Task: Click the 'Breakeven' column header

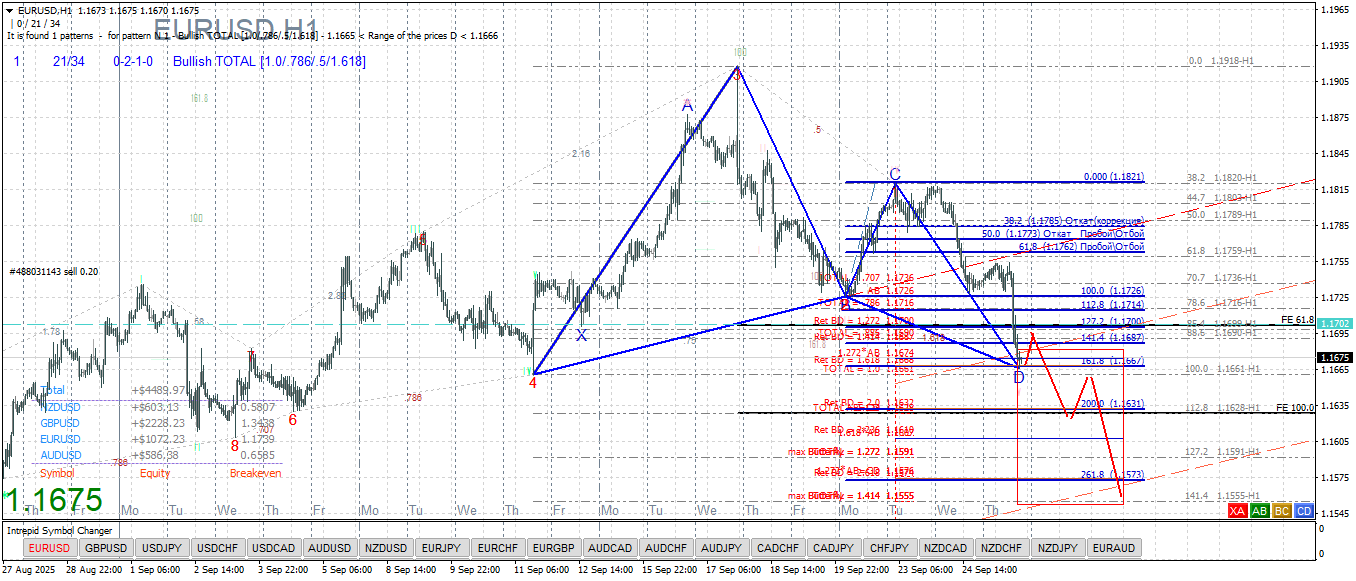Action: click(x=255, y=473)
